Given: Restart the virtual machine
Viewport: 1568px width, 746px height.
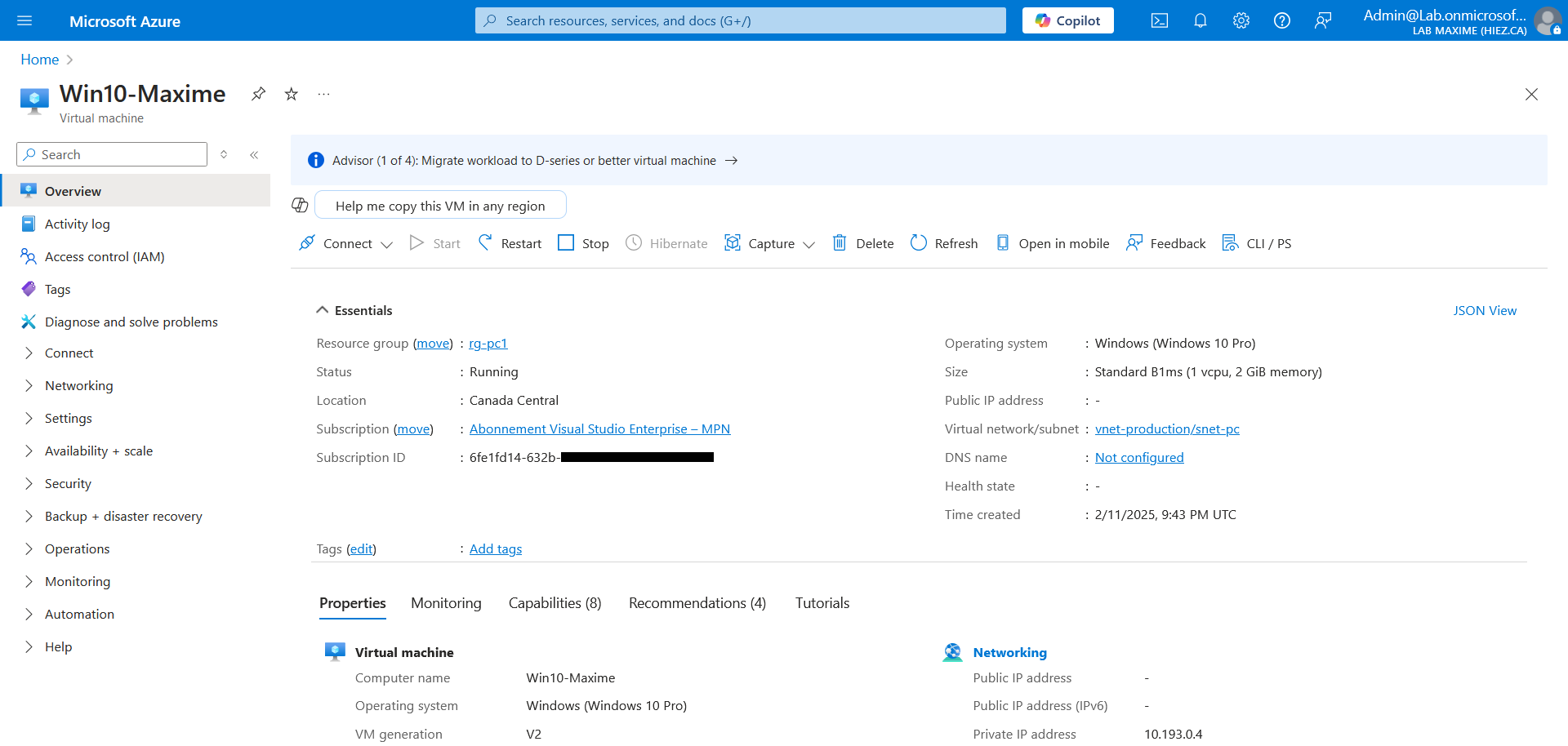Looking at the screenshot, I should click(x=510, y=243).
